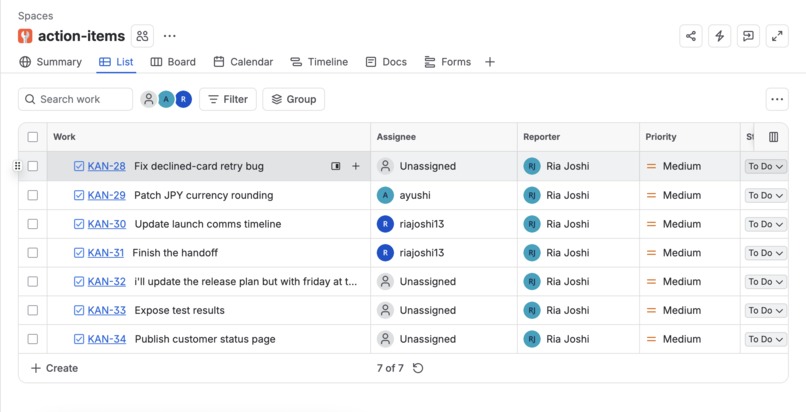Refresh list icon next to 7 of 7
Image resolution: width=806 pixels, height=412 pixels.
coord(418,368)
